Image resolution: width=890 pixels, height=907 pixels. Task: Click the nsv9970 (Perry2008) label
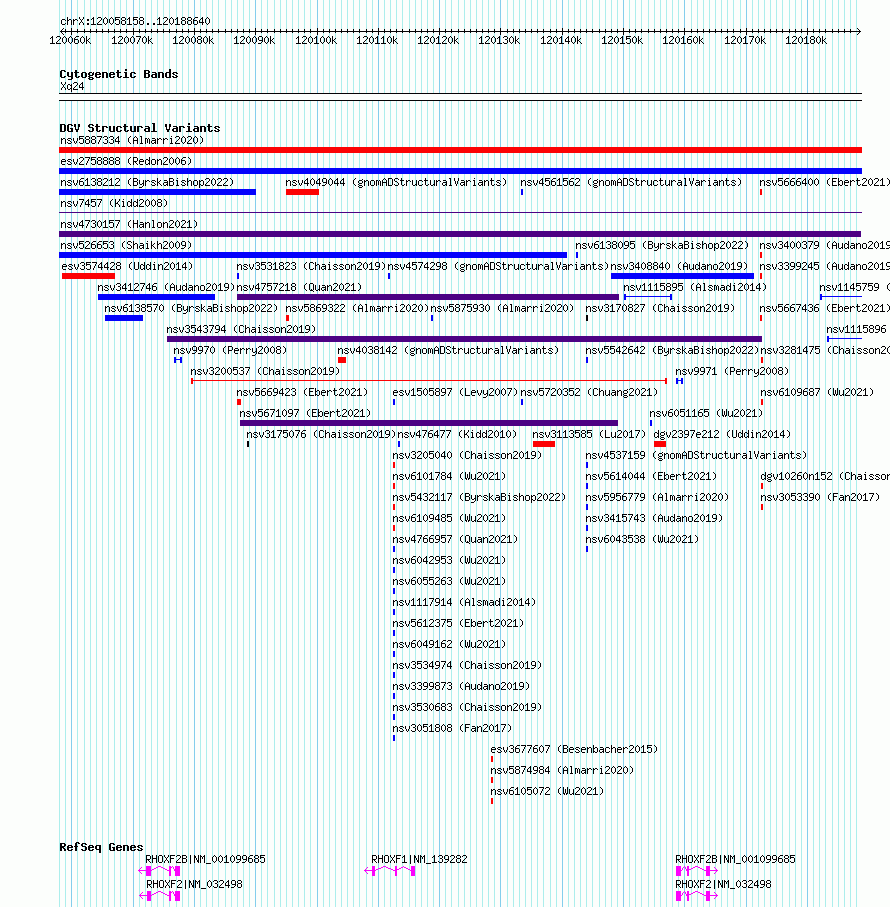230,351
